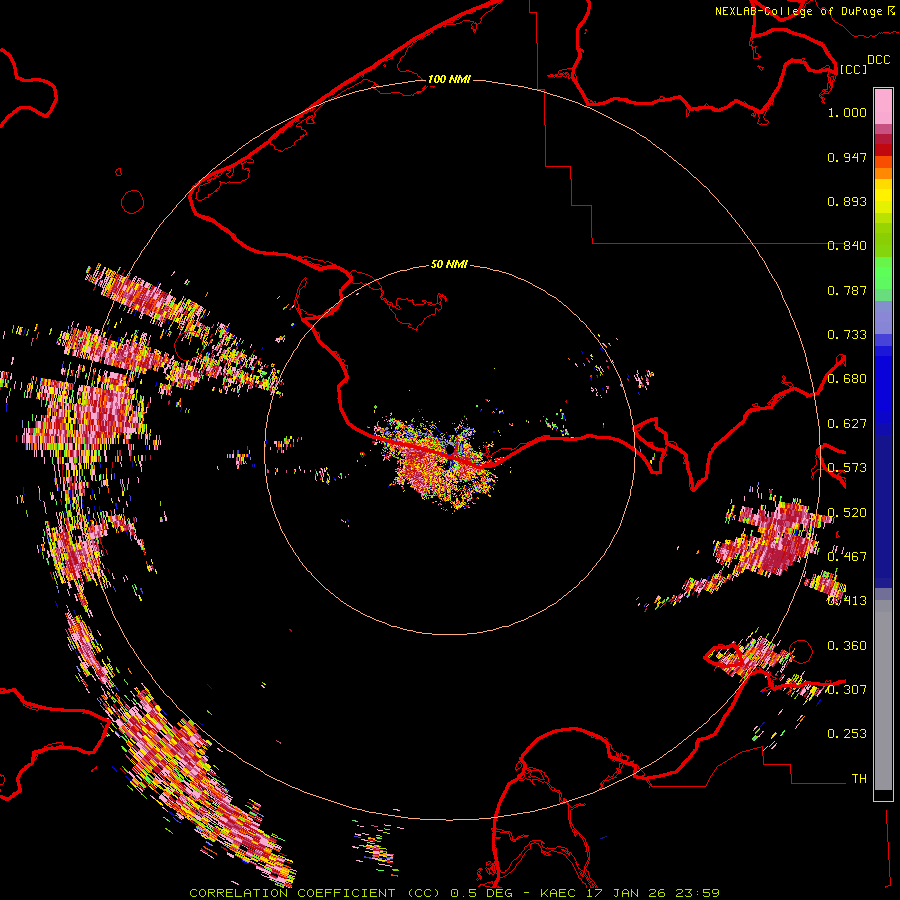Click the 0.520 scale value
The height and width of the screenshot is (900, 900).
pos(847,513)
